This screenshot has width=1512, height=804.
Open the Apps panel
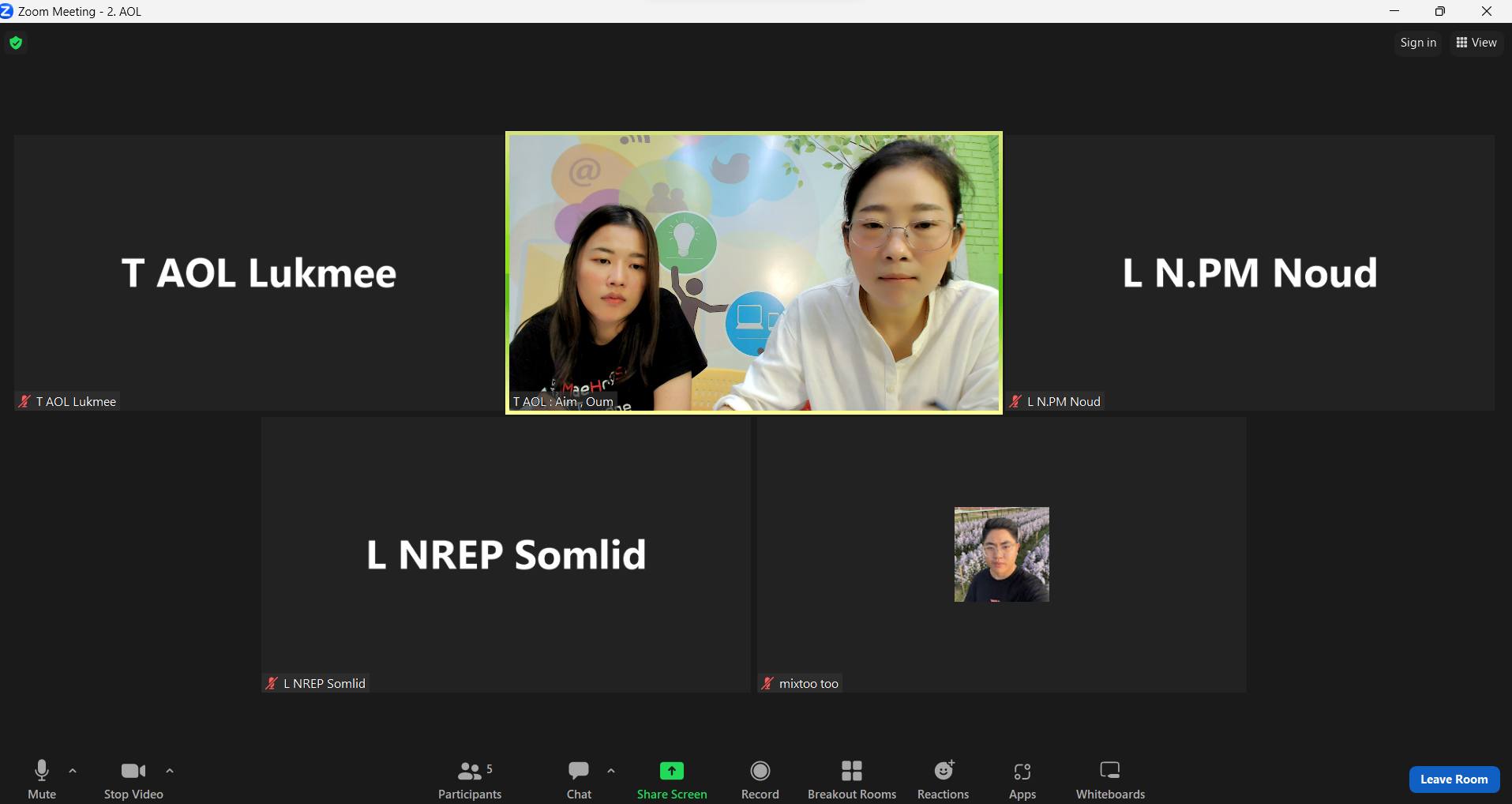pos(1022,780)
